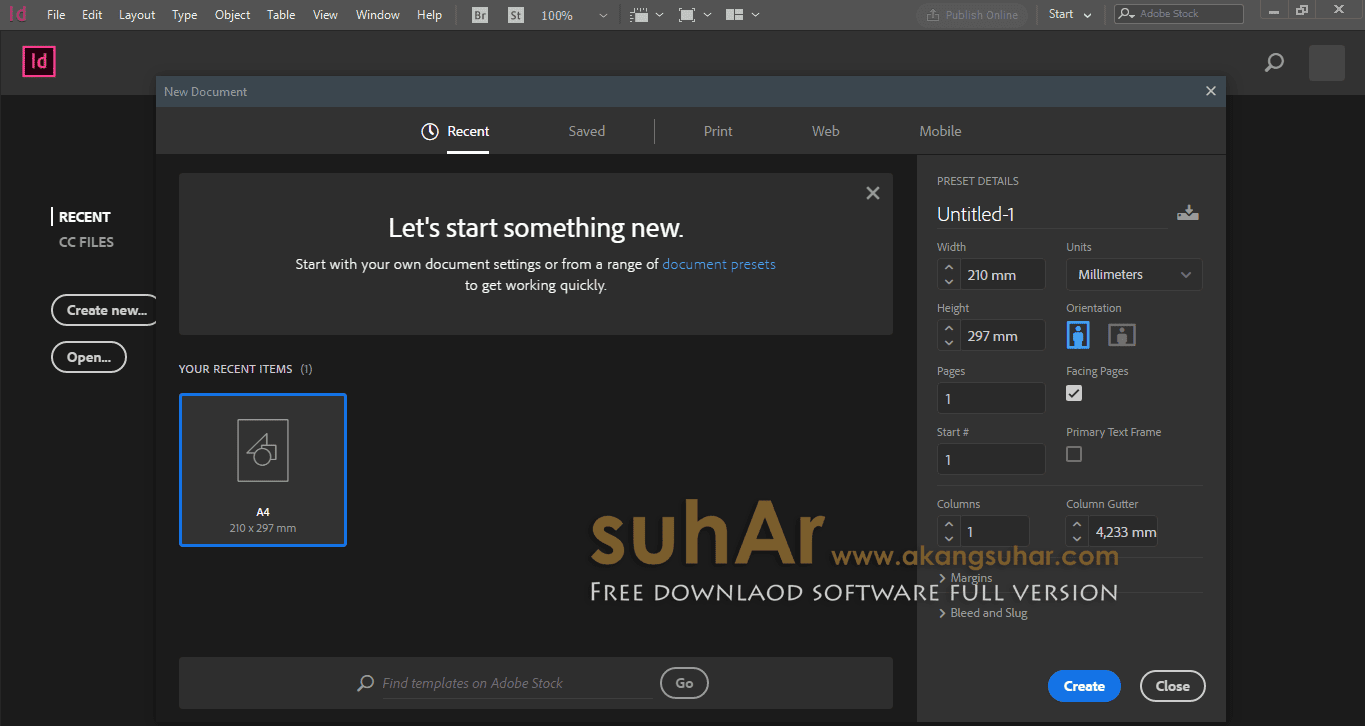Image resolution: width=1365 pixels, height=726 pixels.
Task: Dismiss the 'Let's start something new' banner
Action: tap(873, 193)
